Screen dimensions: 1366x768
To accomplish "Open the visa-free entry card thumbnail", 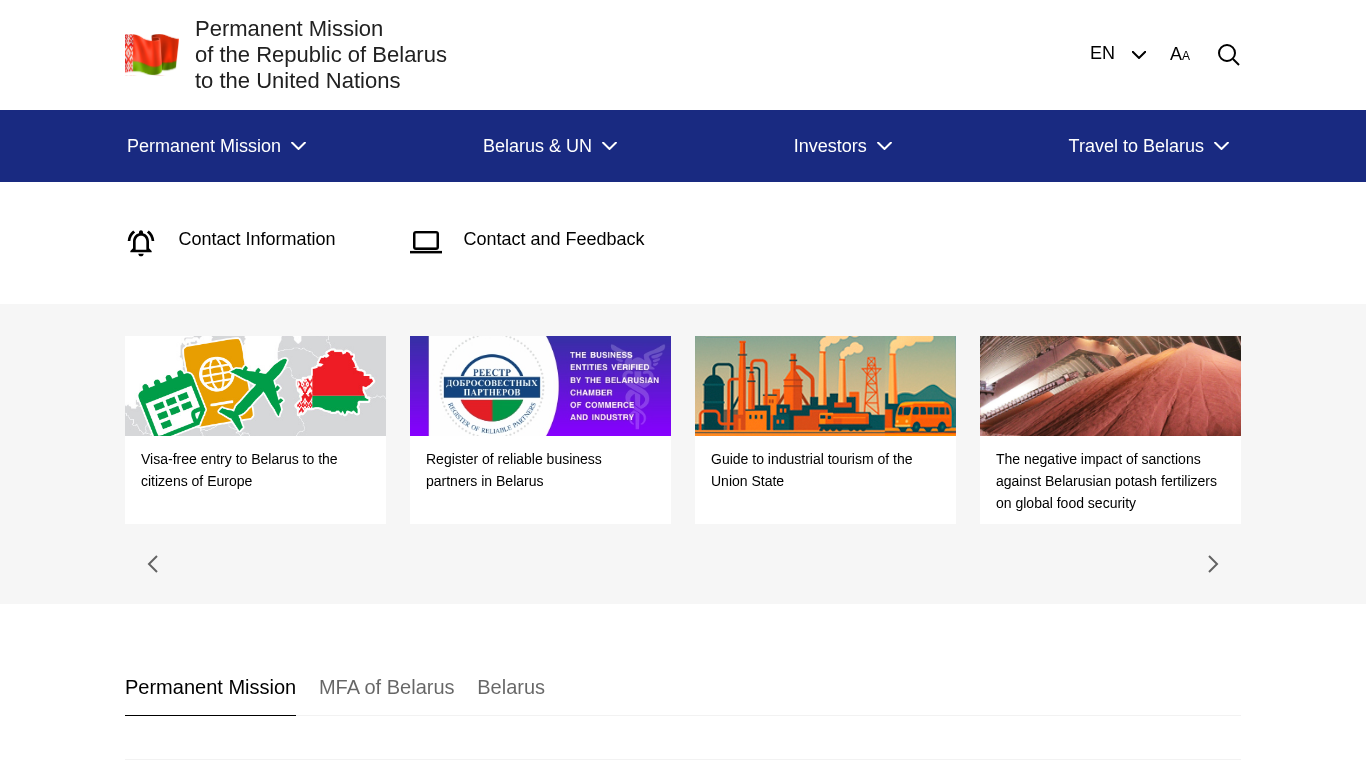I will (x=255, y=386).
